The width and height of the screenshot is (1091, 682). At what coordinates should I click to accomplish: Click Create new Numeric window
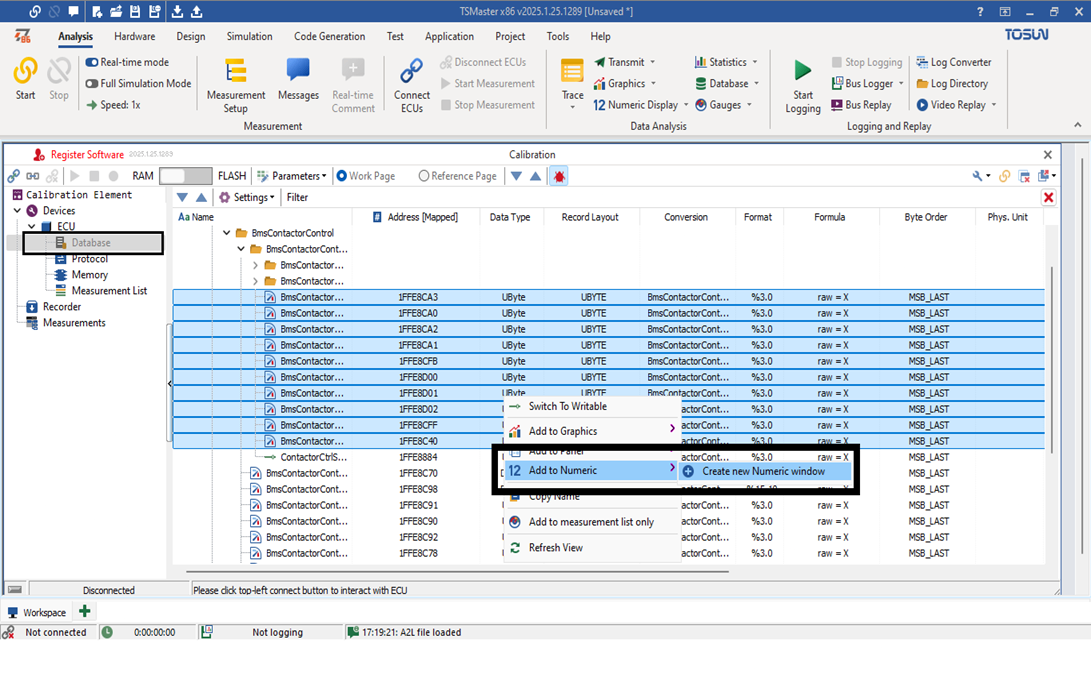click(x=764, y=471)
